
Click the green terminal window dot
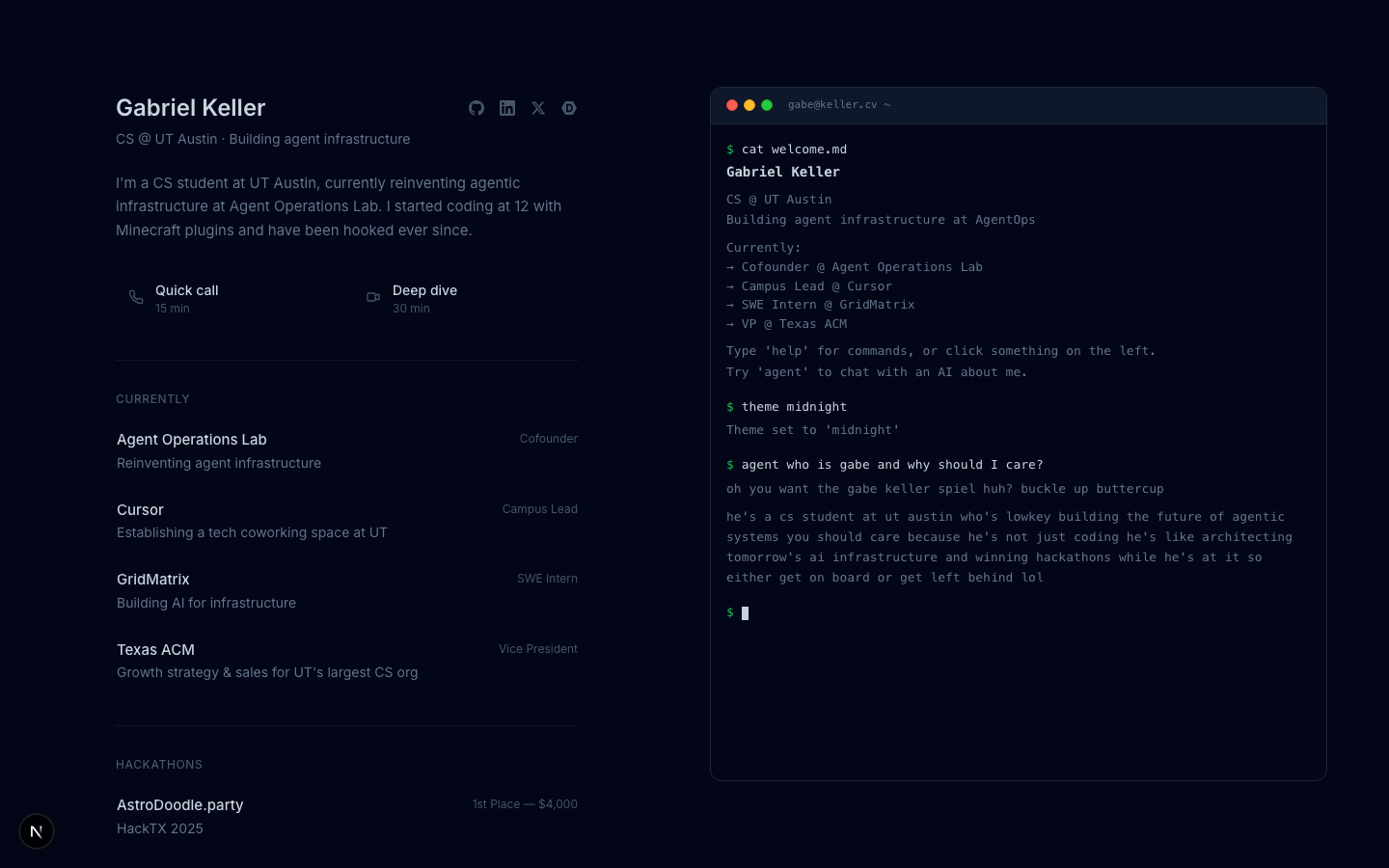767,105
